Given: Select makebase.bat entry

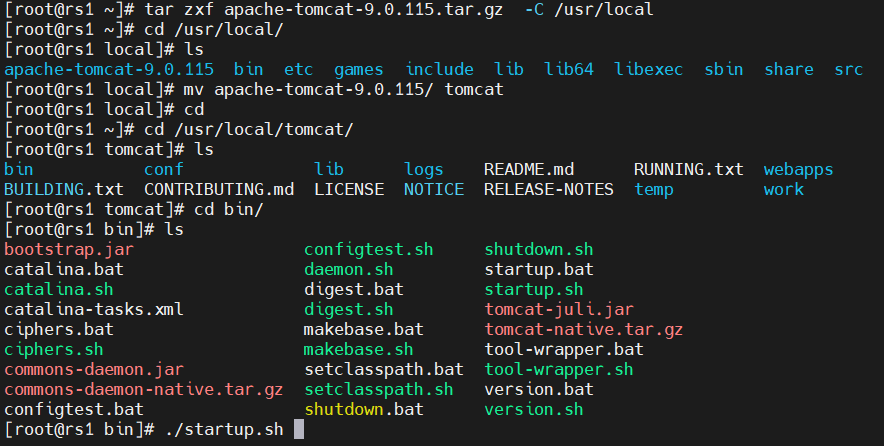Looking at the screenshot, I should 364,329.
